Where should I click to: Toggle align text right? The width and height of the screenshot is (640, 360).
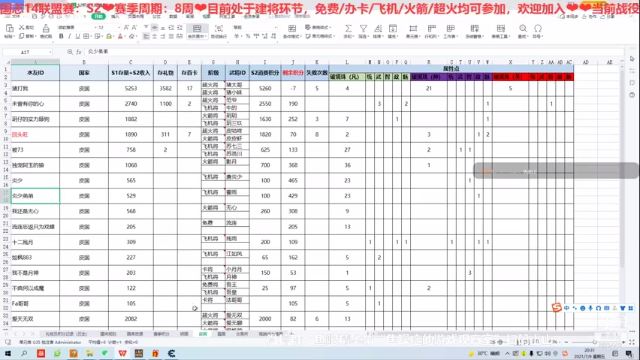point(163,36)
